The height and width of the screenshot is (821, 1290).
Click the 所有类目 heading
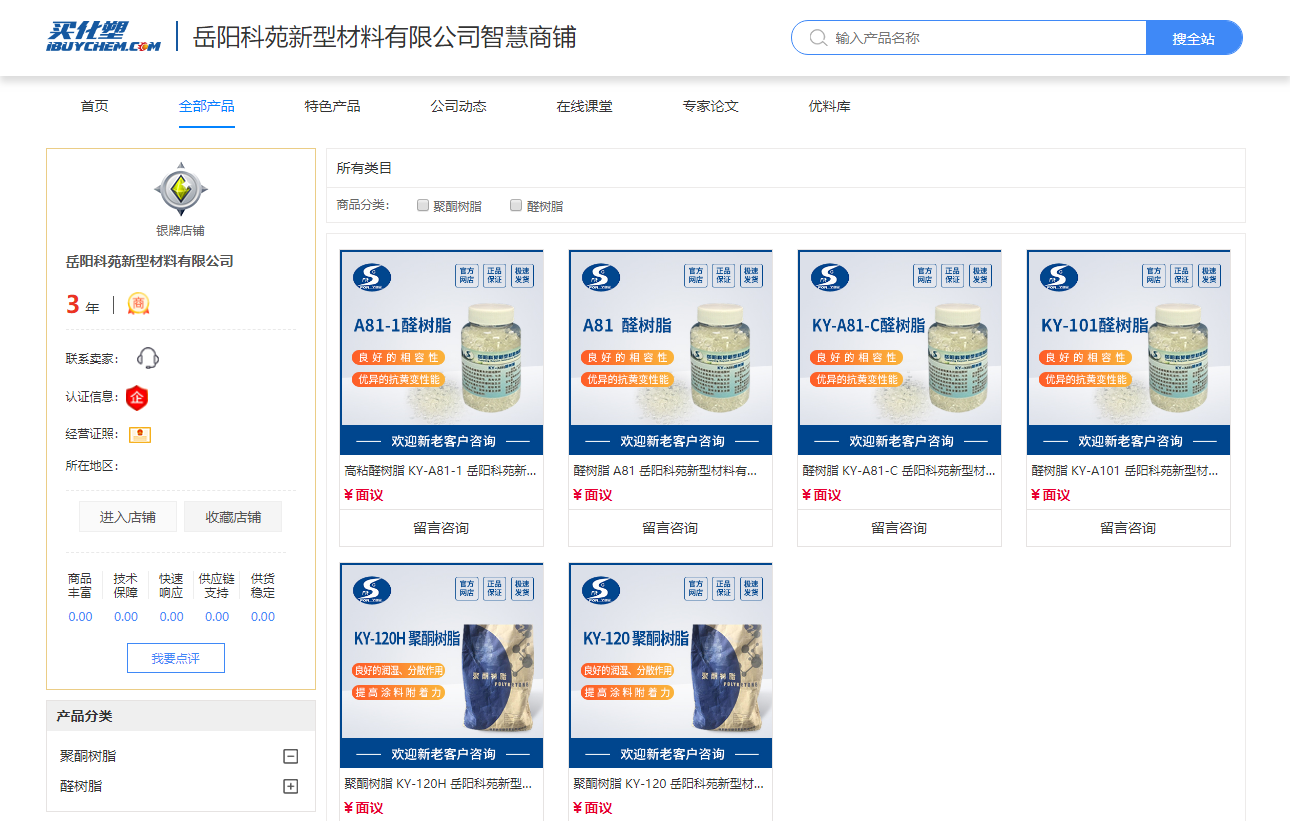364,168
